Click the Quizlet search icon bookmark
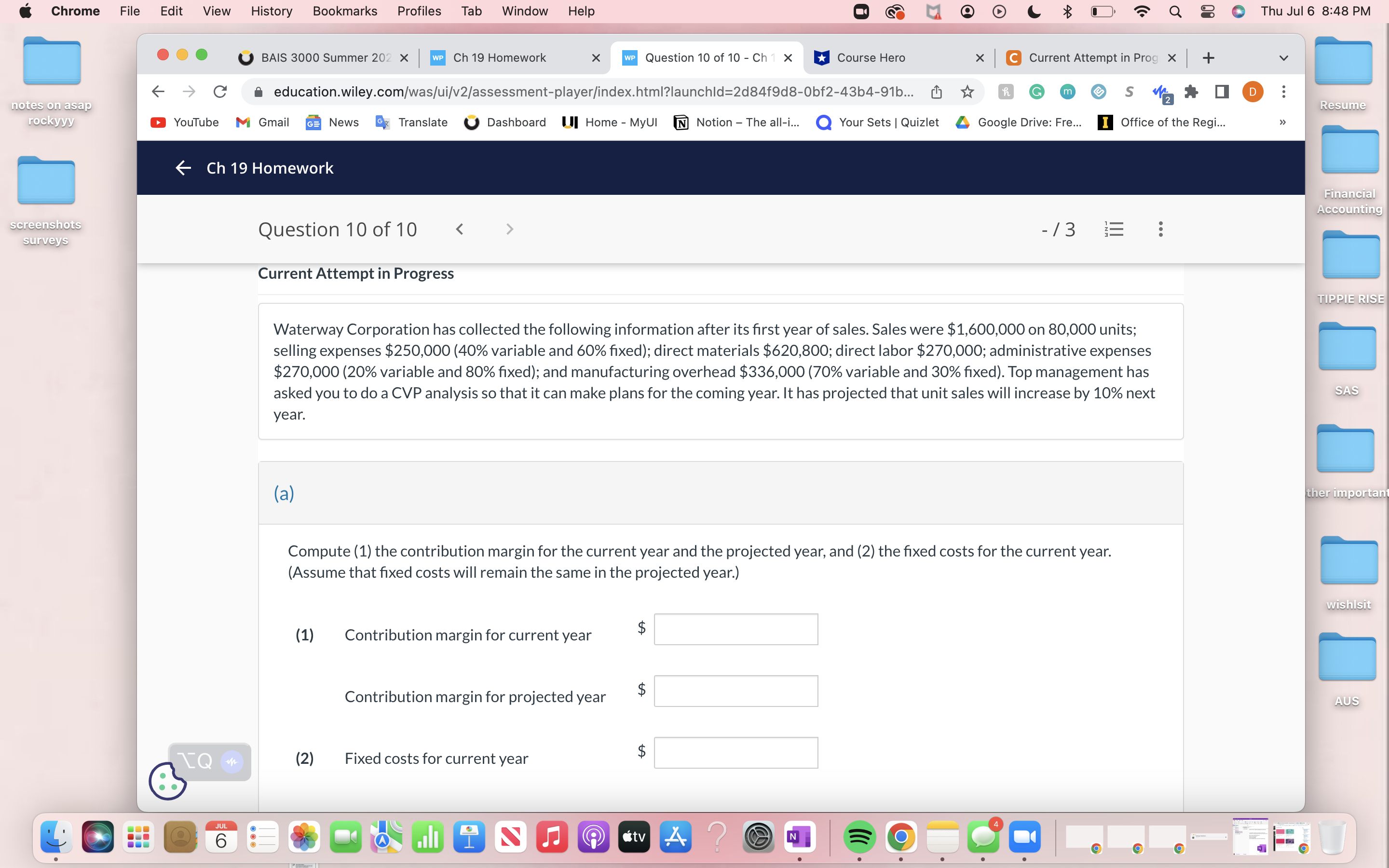The width and height of the screenshot is (1389, 868). 824,122
